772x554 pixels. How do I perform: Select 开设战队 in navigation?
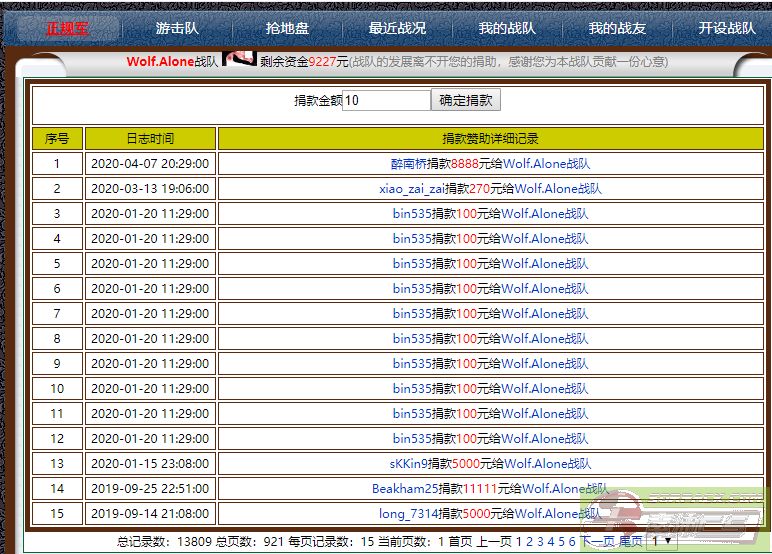727,28
